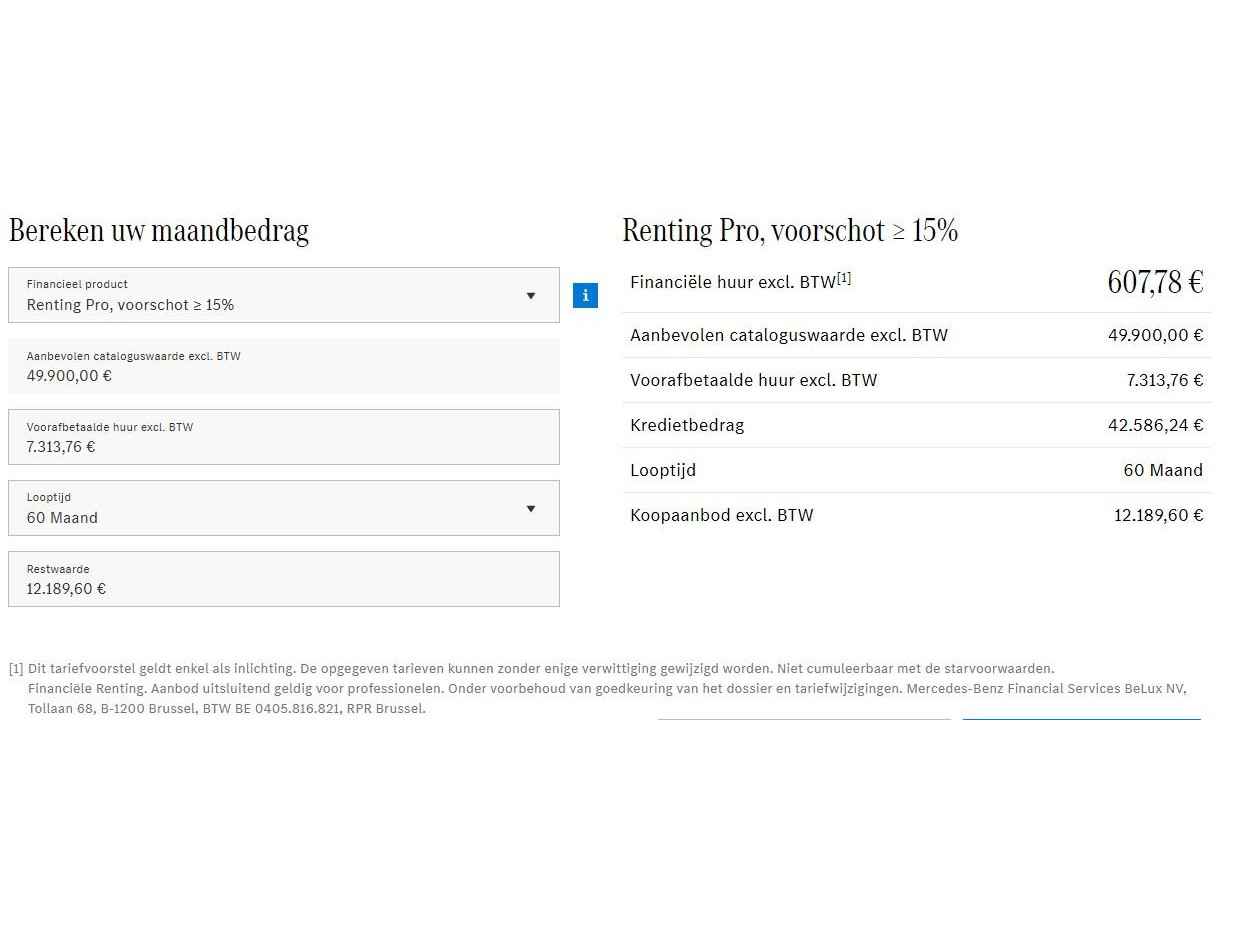Click the 'Renting Pro, voorschot ≥ 15%' results heading
The image size is (1240, 930).
tap(790, 231)
